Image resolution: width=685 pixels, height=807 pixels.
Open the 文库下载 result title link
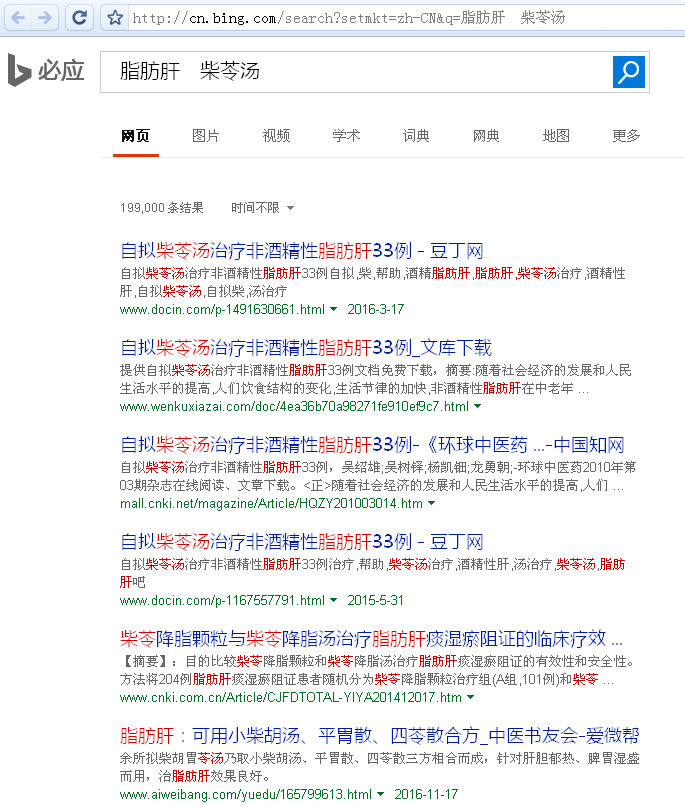[306, 348]
